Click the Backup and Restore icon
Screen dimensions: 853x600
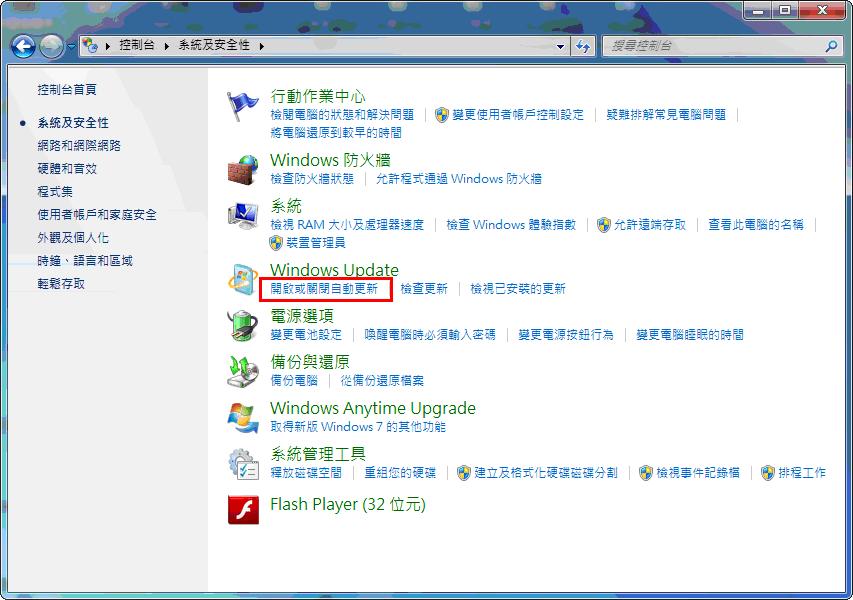click(x=243, y=372)
